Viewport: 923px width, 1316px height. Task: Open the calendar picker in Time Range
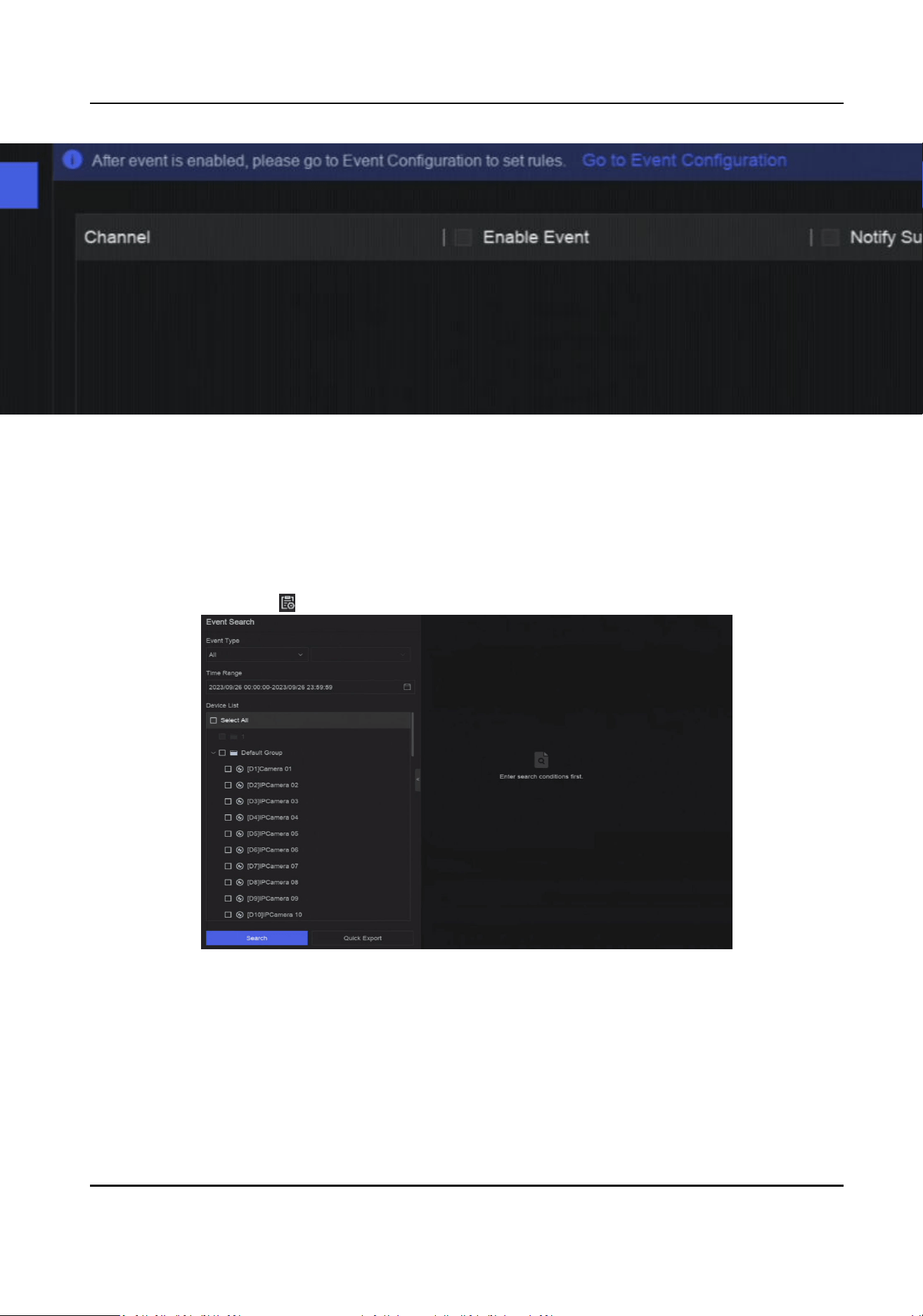(407, 687)
